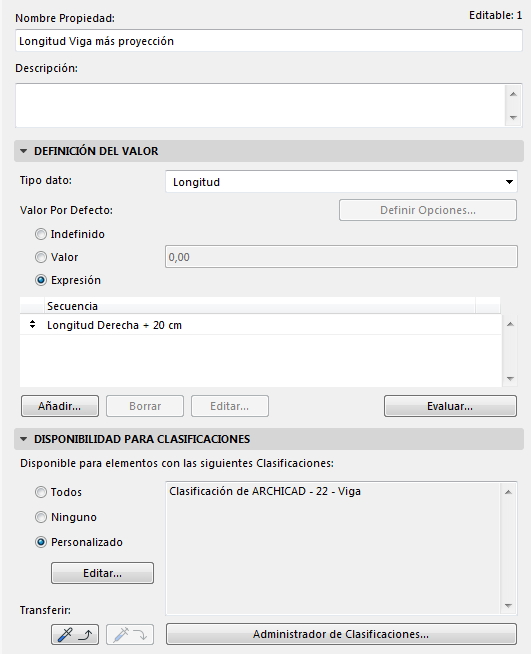Click the Evaluar... button
The height and width of the screenshot is (654, 531).
(x=450, y=406)
